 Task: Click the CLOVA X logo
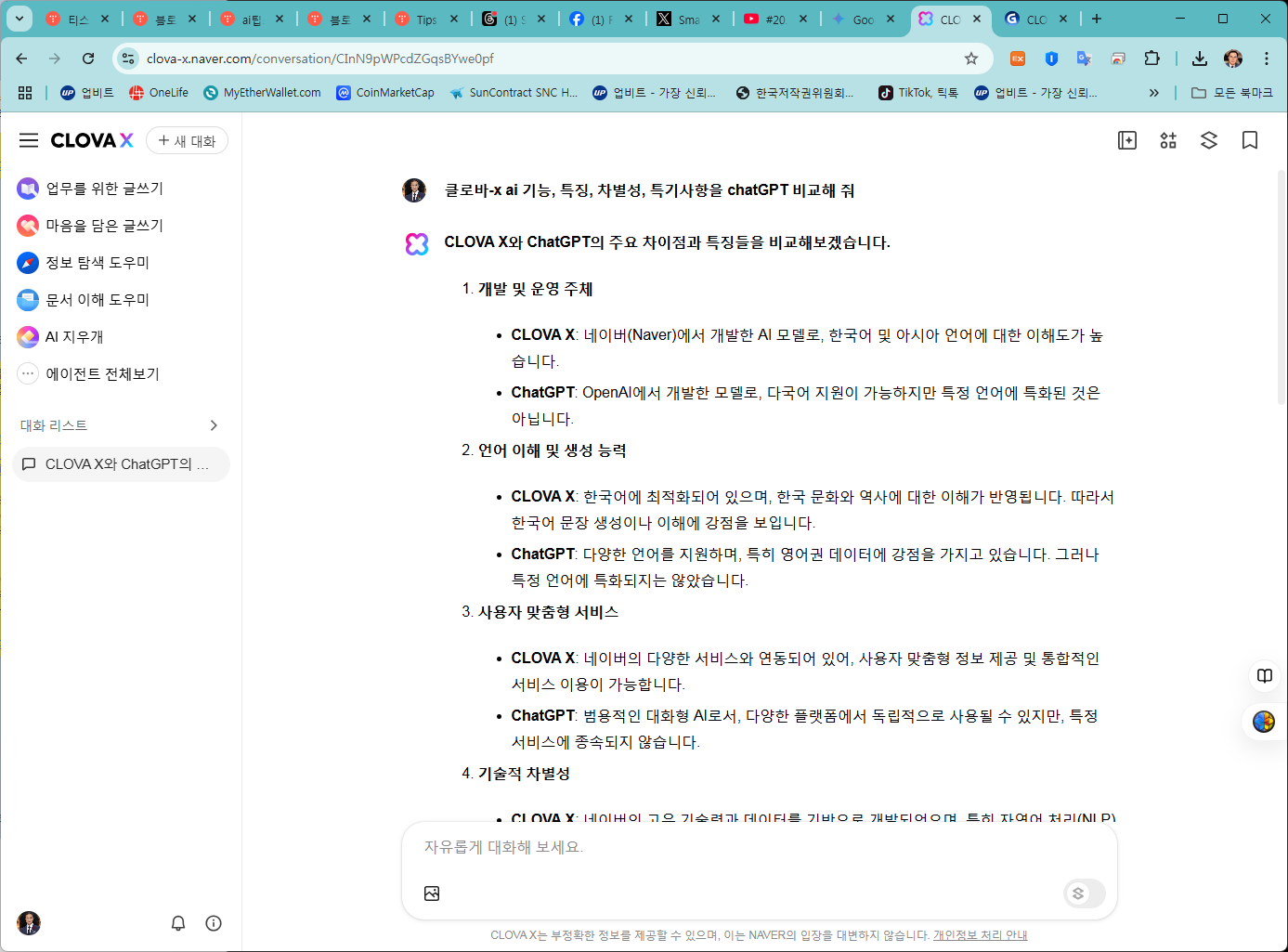coord(92,140)
